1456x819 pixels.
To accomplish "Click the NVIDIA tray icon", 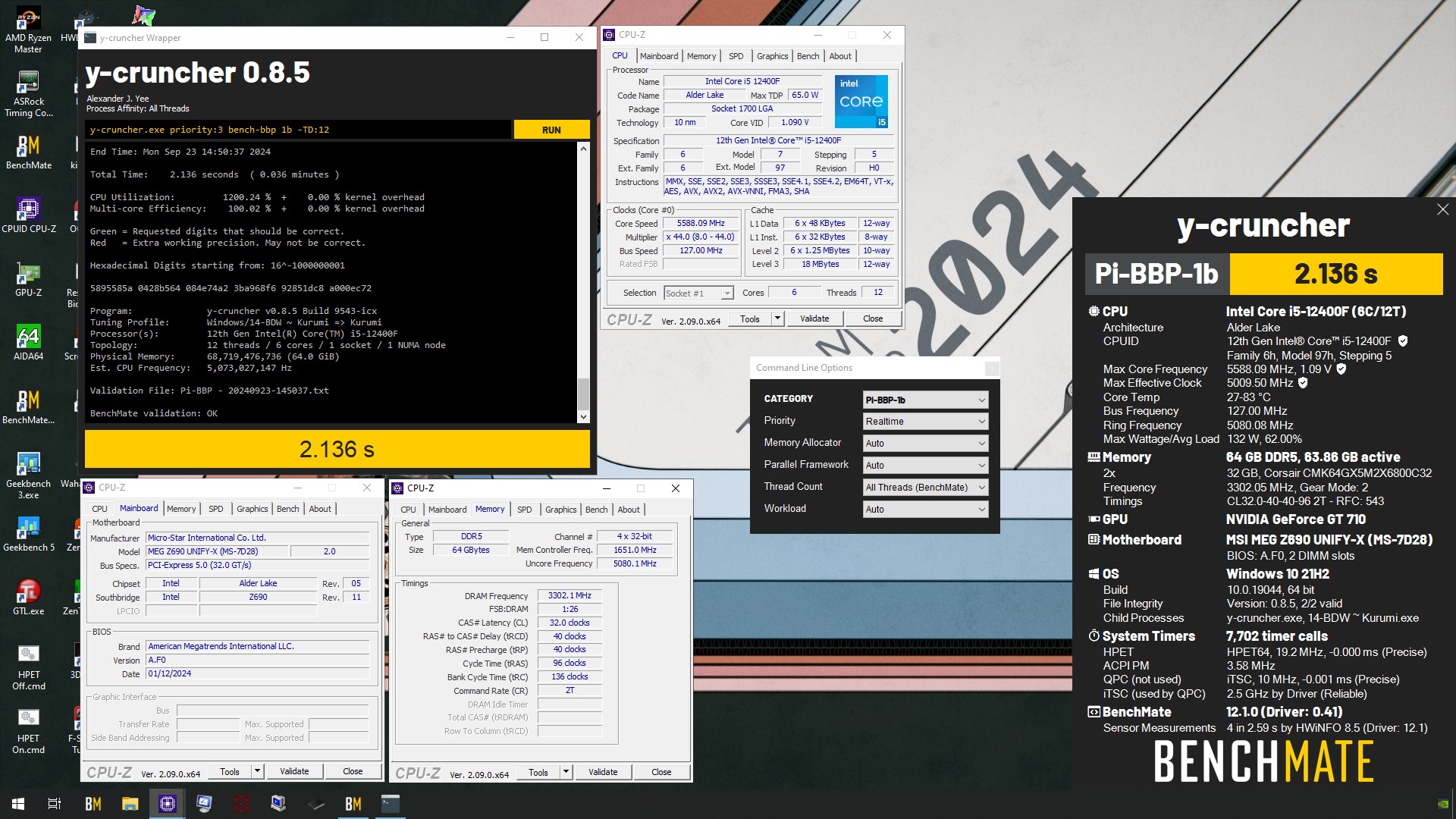I will click(1442, 804).
